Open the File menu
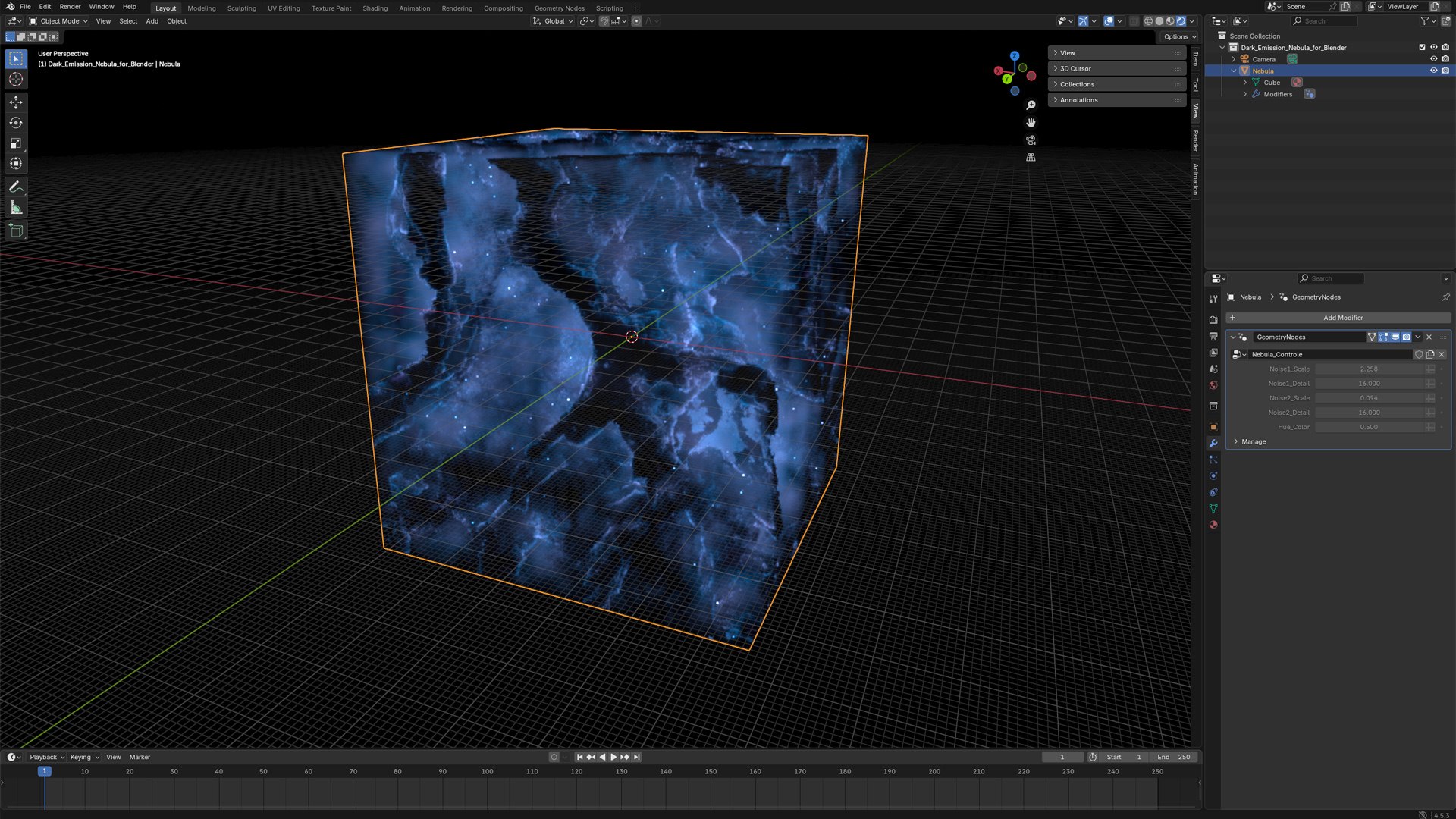The width and height of the screenshot is (1456, 819). 25,7
